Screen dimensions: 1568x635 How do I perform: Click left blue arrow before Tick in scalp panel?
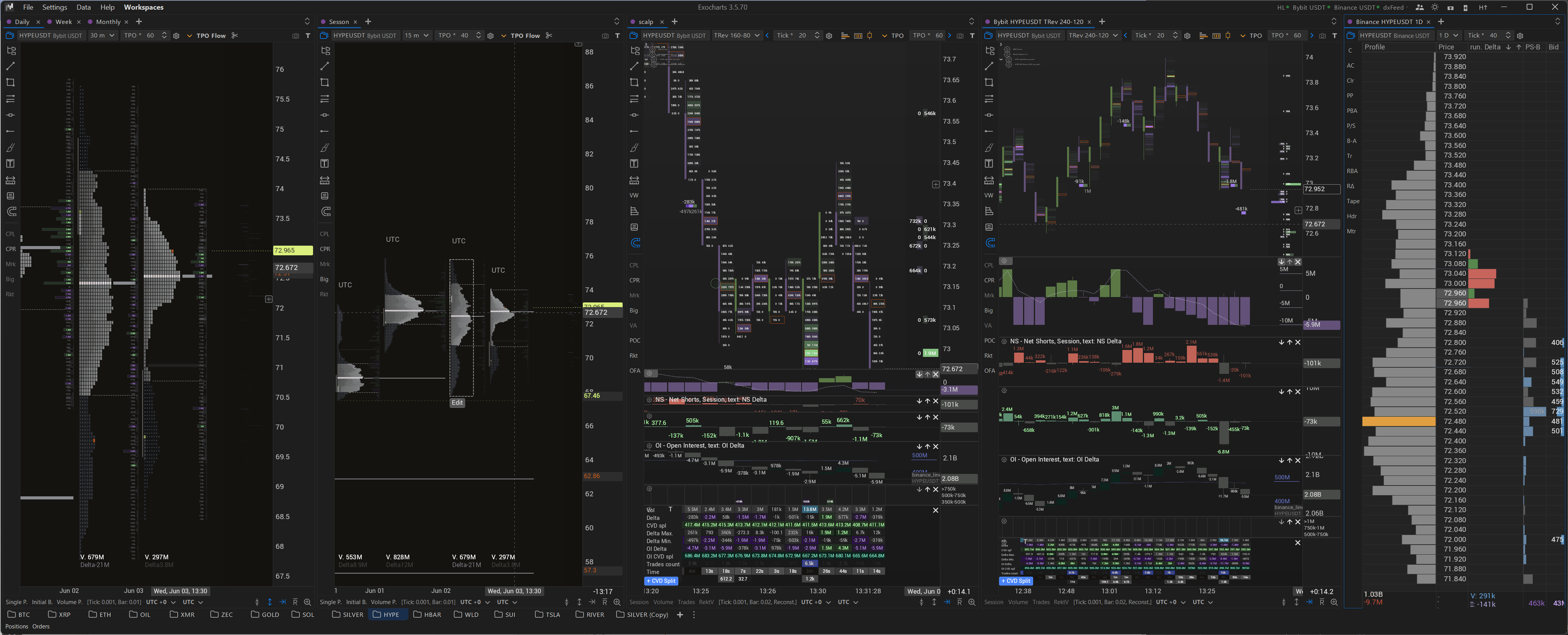coord(767,35)
